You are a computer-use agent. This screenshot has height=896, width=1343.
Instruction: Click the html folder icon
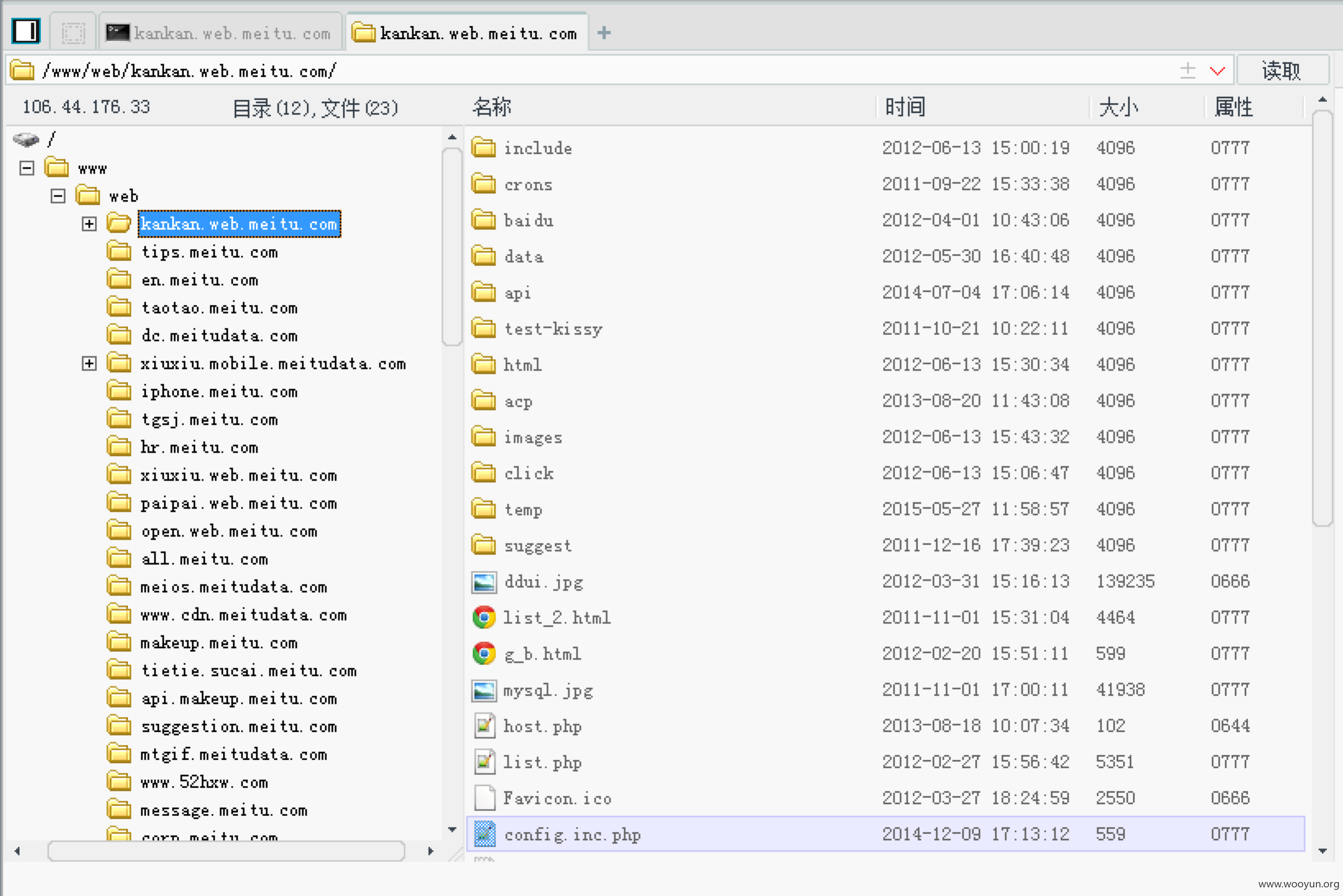coord(484,364)
